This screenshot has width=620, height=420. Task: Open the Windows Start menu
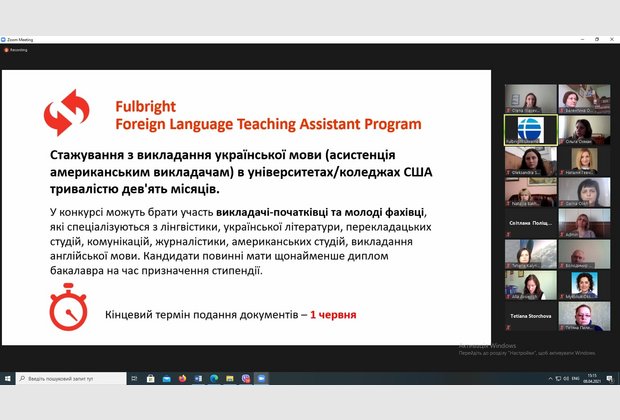click(7, 378)
